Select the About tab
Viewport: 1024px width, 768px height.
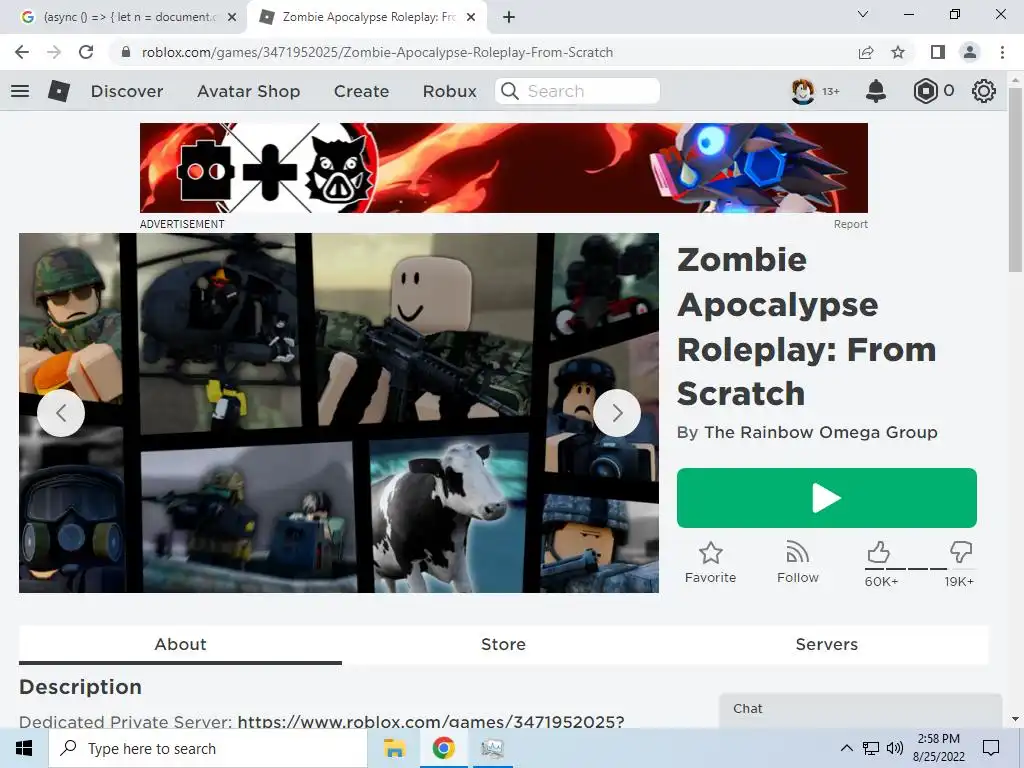click(180, 644)
